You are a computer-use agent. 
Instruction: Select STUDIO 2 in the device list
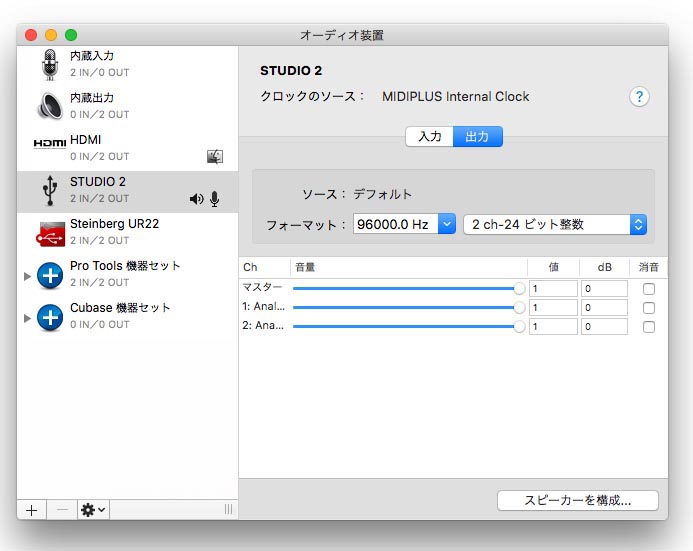(x=127, y=192)
